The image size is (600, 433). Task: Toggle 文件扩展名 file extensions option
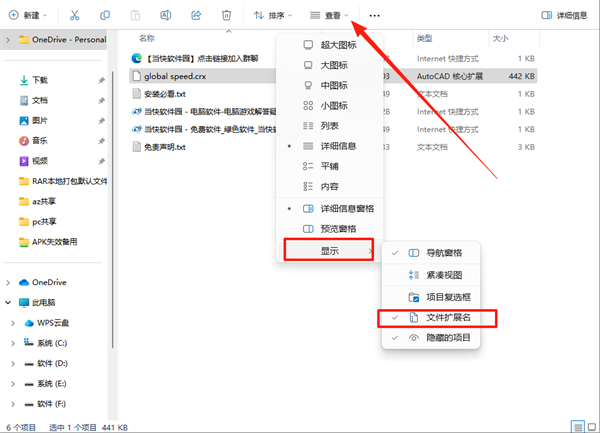(x=446, y=318)
